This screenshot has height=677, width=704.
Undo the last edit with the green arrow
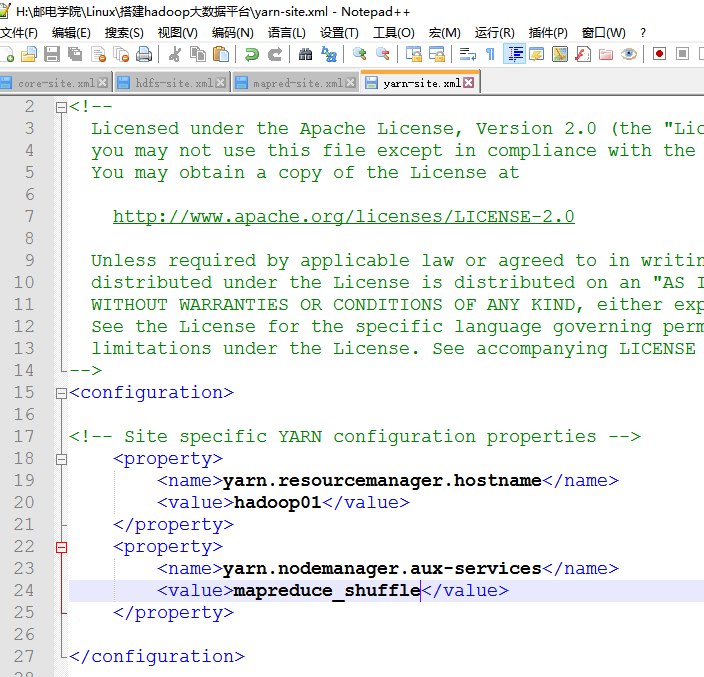coord(252,54)
